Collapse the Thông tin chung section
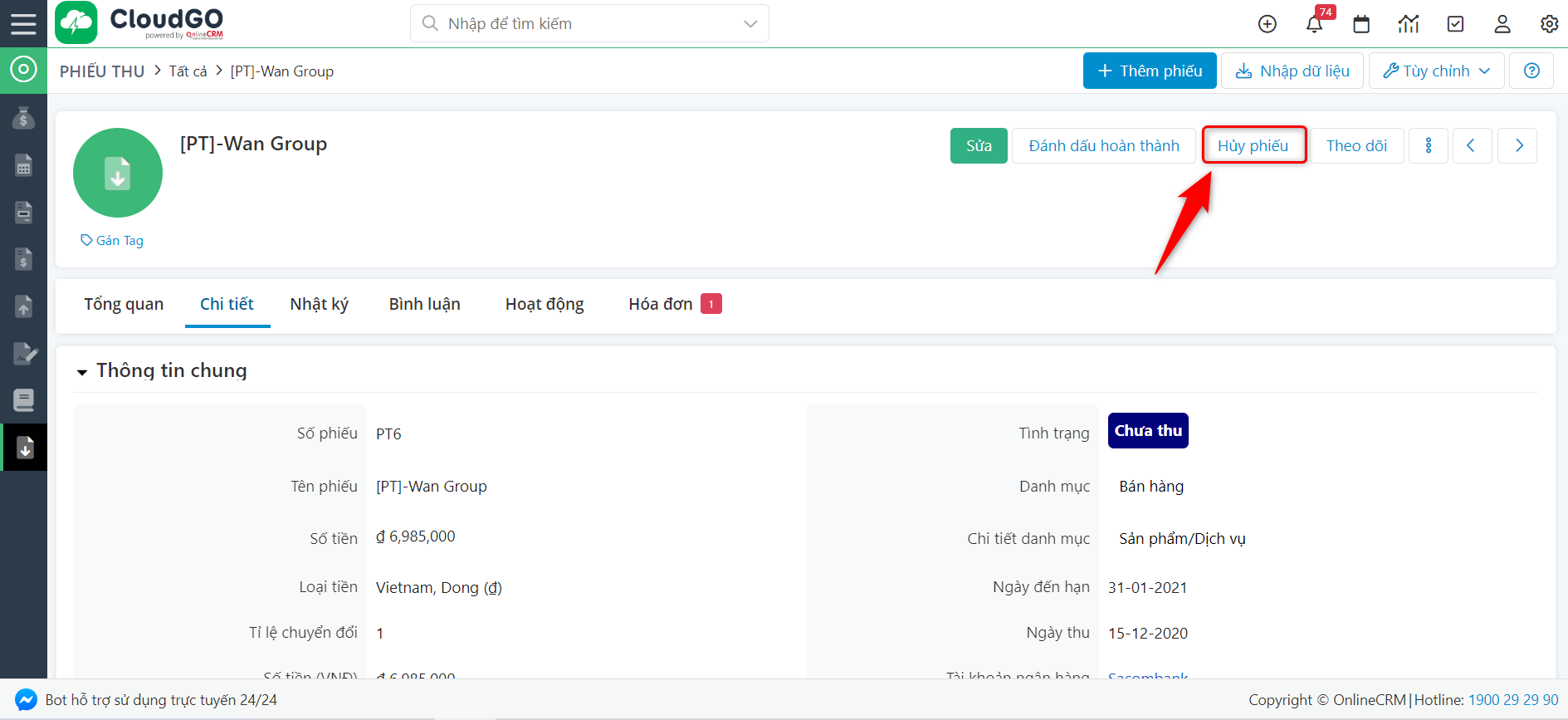This screenshot has height=720, width=1568. tap(82, 372)
